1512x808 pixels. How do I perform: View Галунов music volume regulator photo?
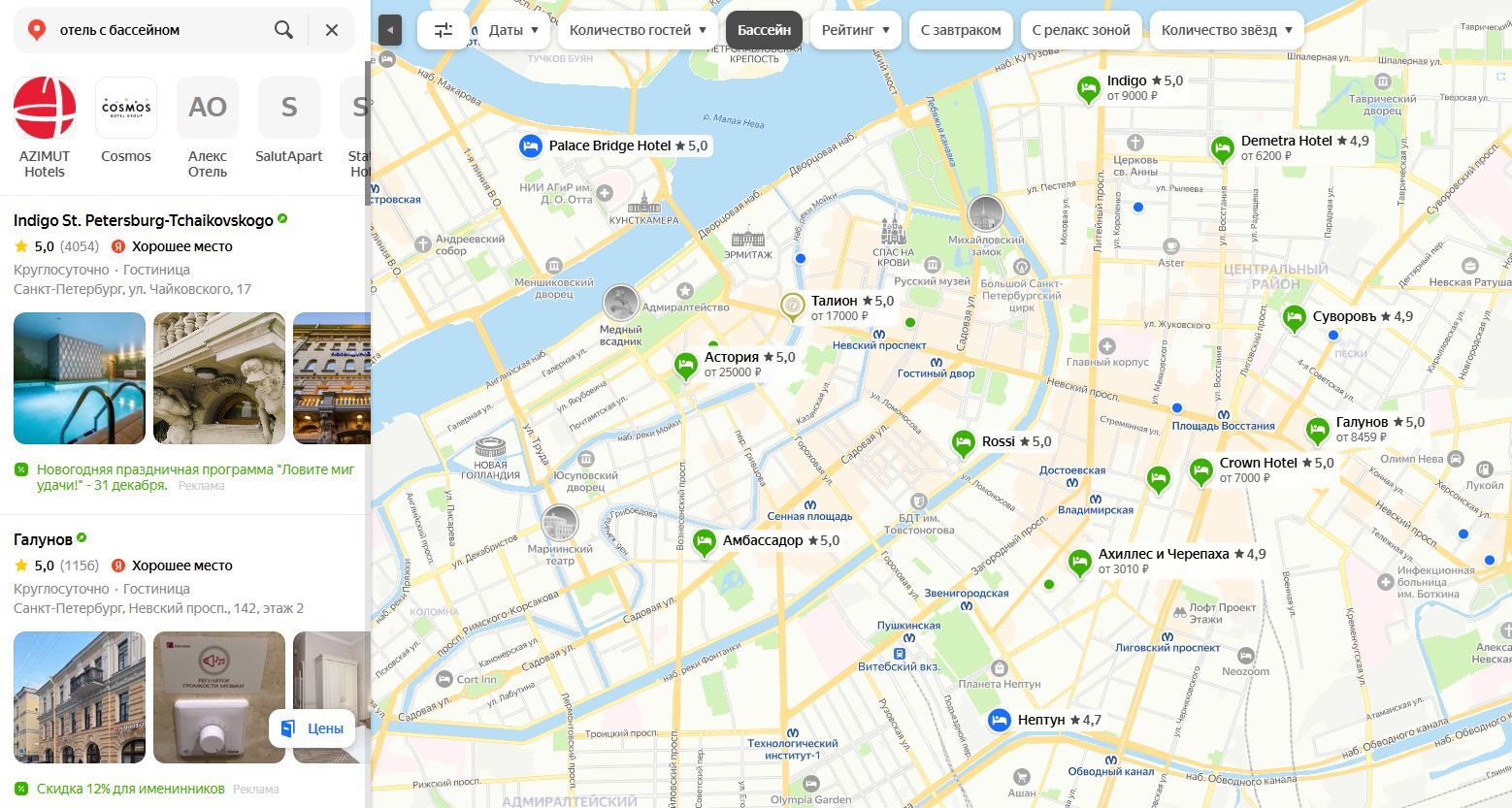[x=219, y=697]
